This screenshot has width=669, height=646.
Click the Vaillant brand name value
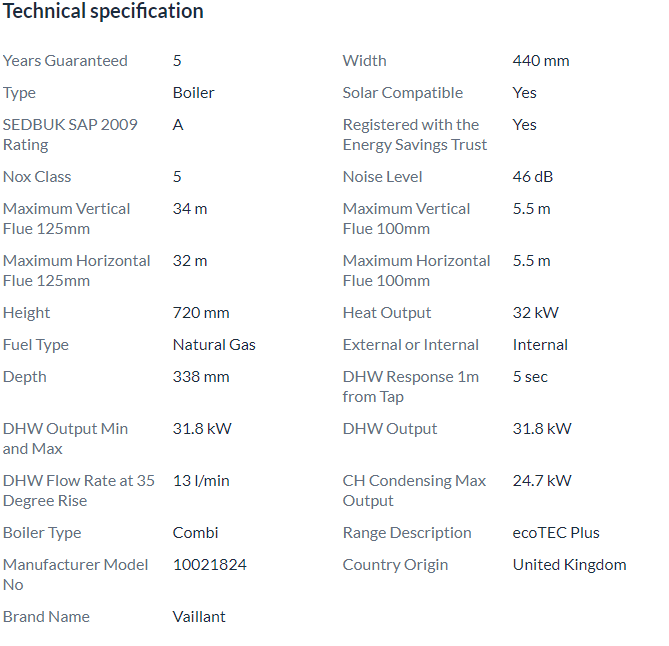point(199,617)
